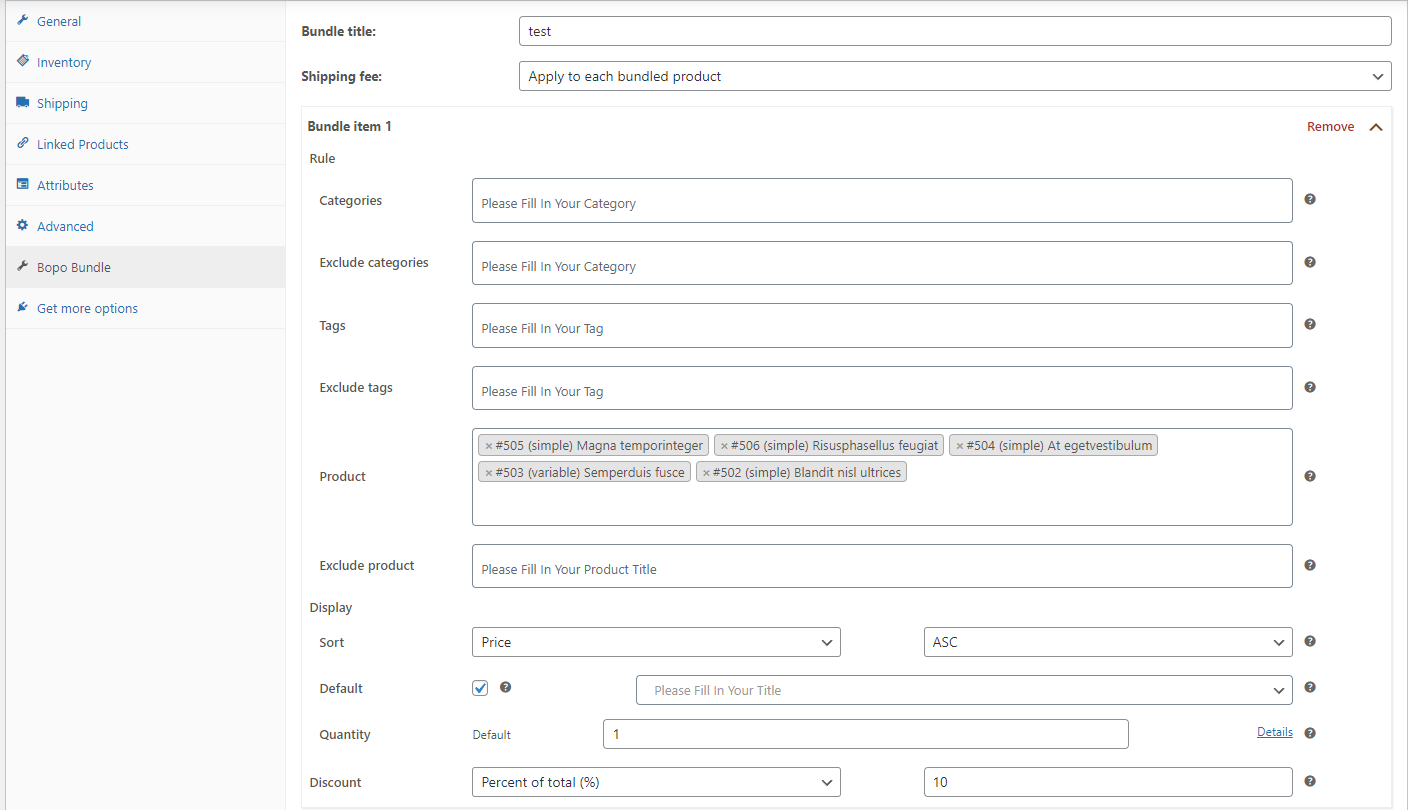Open the Advanced tab

[146, 226]
